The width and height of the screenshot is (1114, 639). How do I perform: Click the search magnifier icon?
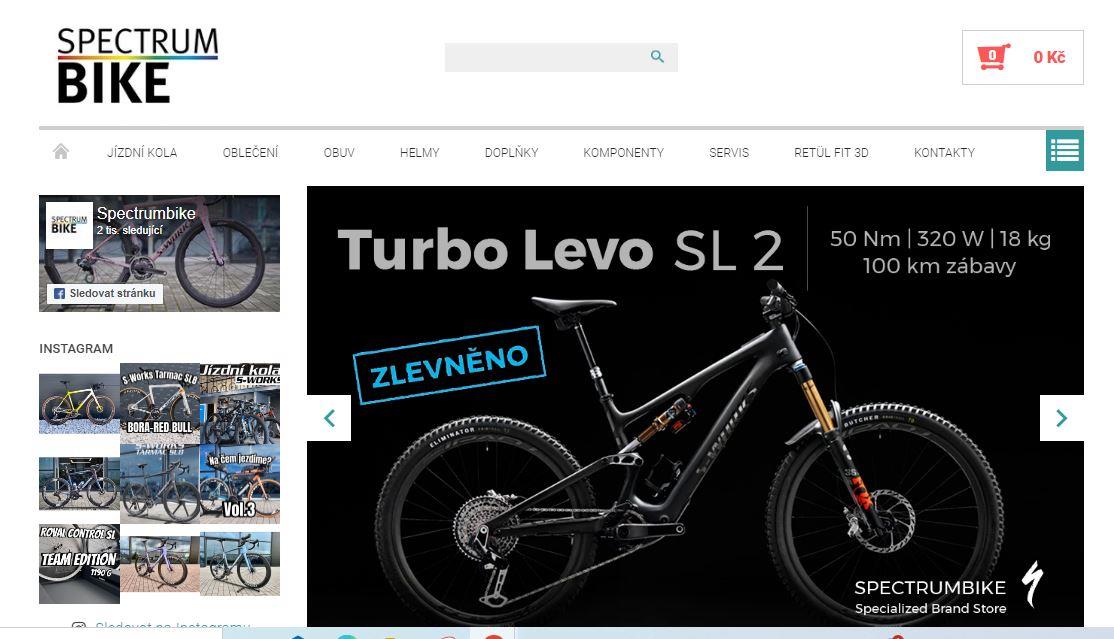point(657,57)
